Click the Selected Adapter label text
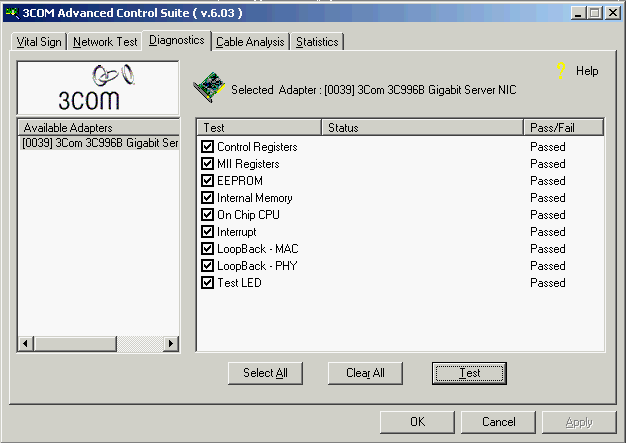Image resolution: width=626 pixels, height=443 pixels. [x=374, y=90]
